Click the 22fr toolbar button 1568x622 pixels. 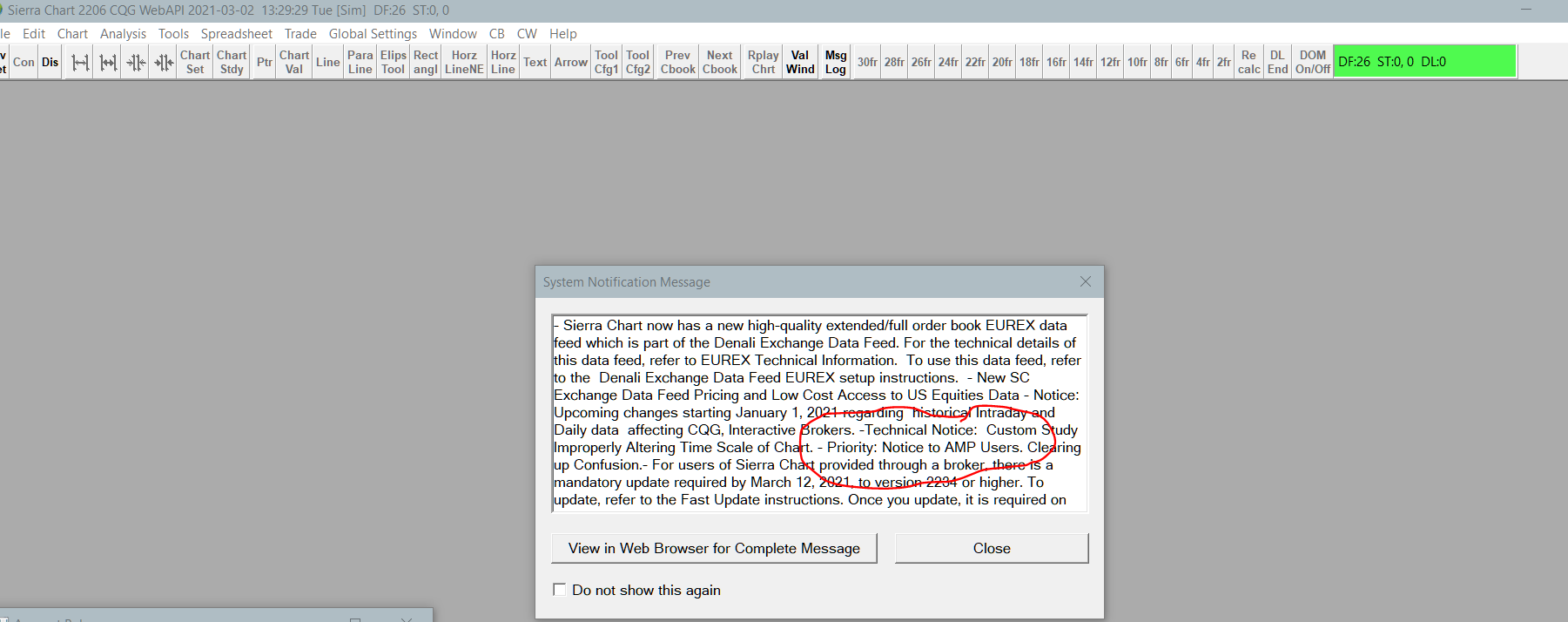coord(975,62)
